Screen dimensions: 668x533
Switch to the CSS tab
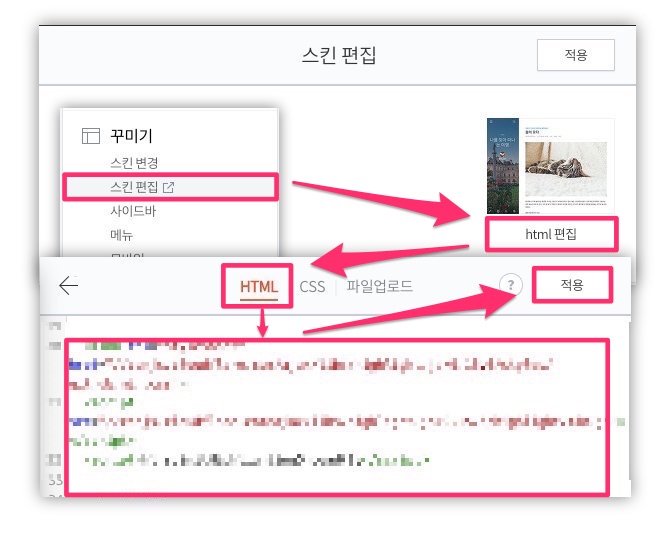(312, 287)
